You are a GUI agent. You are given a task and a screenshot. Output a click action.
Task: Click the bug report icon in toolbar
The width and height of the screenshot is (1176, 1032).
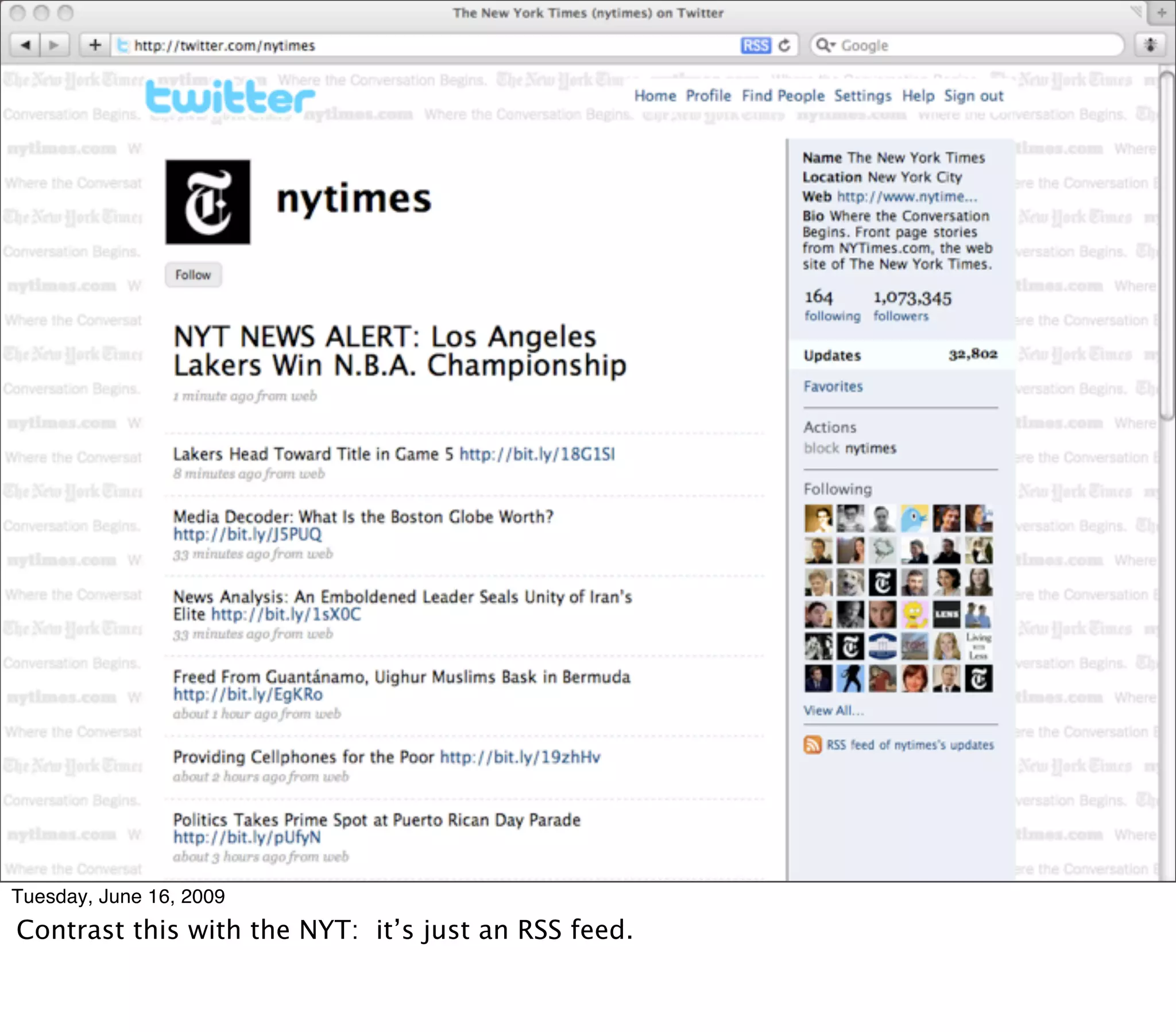coord(1150,45)
